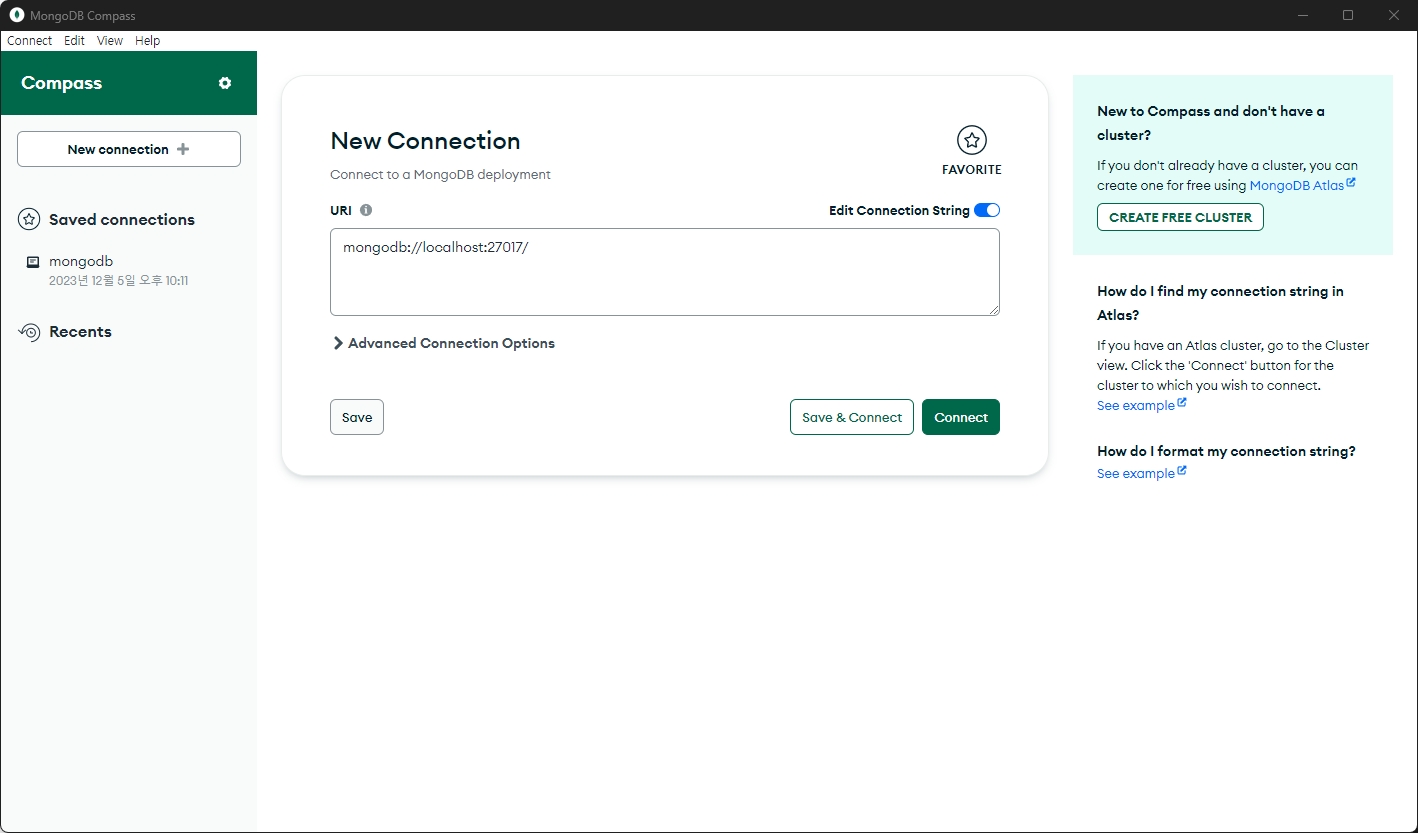Viewport: 1418px width, 833px height.
Task: Click the URI info icon
Action: pos(366,210)
